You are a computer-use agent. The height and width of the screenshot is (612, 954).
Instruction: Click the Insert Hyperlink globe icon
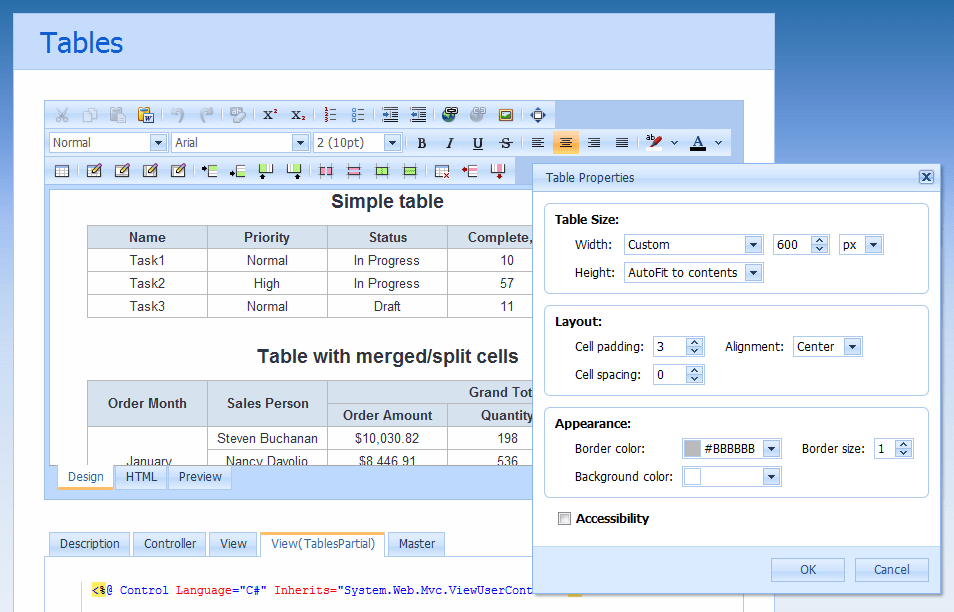coord(451,114)
